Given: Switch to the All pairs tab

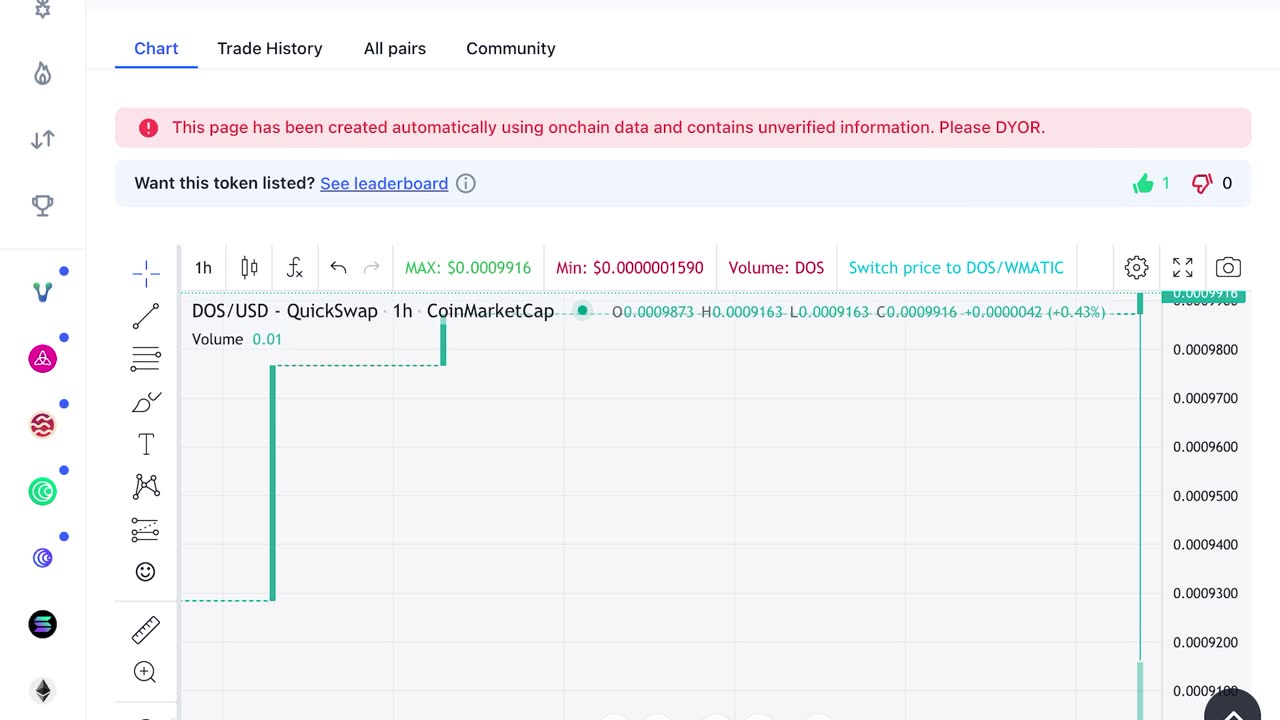Looking at the screenshot, I should (x=395, y=48).
